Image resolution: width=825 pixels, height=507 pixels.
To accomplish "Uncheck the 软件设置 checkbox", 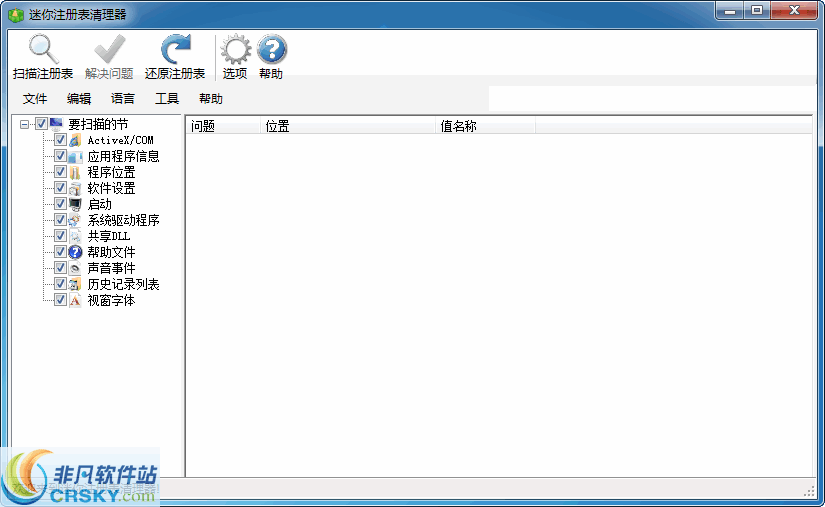I will [x=61, y=188].
